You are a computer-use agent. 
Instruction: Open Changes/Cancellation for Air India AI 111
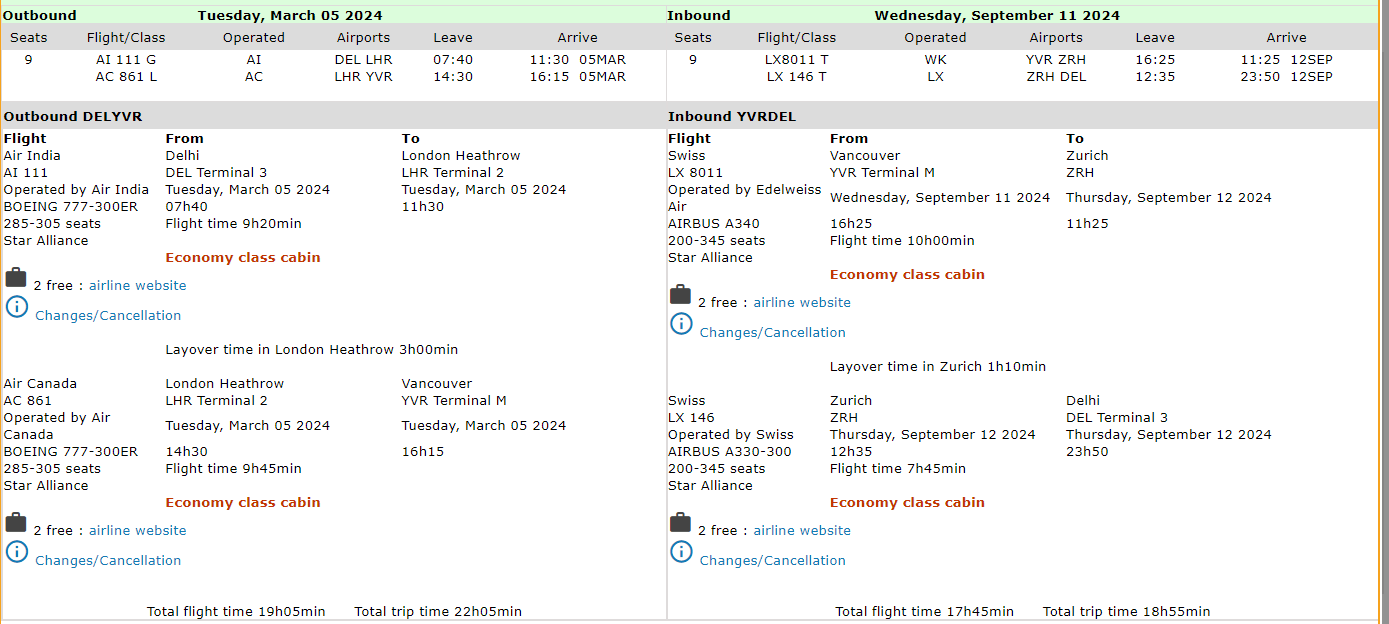tap(108, 316)
